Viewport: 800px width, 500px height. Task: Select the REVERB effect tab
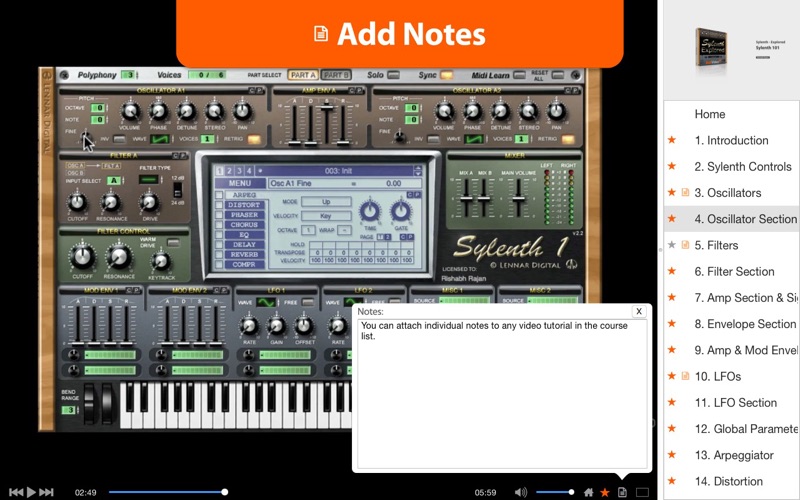(244, 255)
